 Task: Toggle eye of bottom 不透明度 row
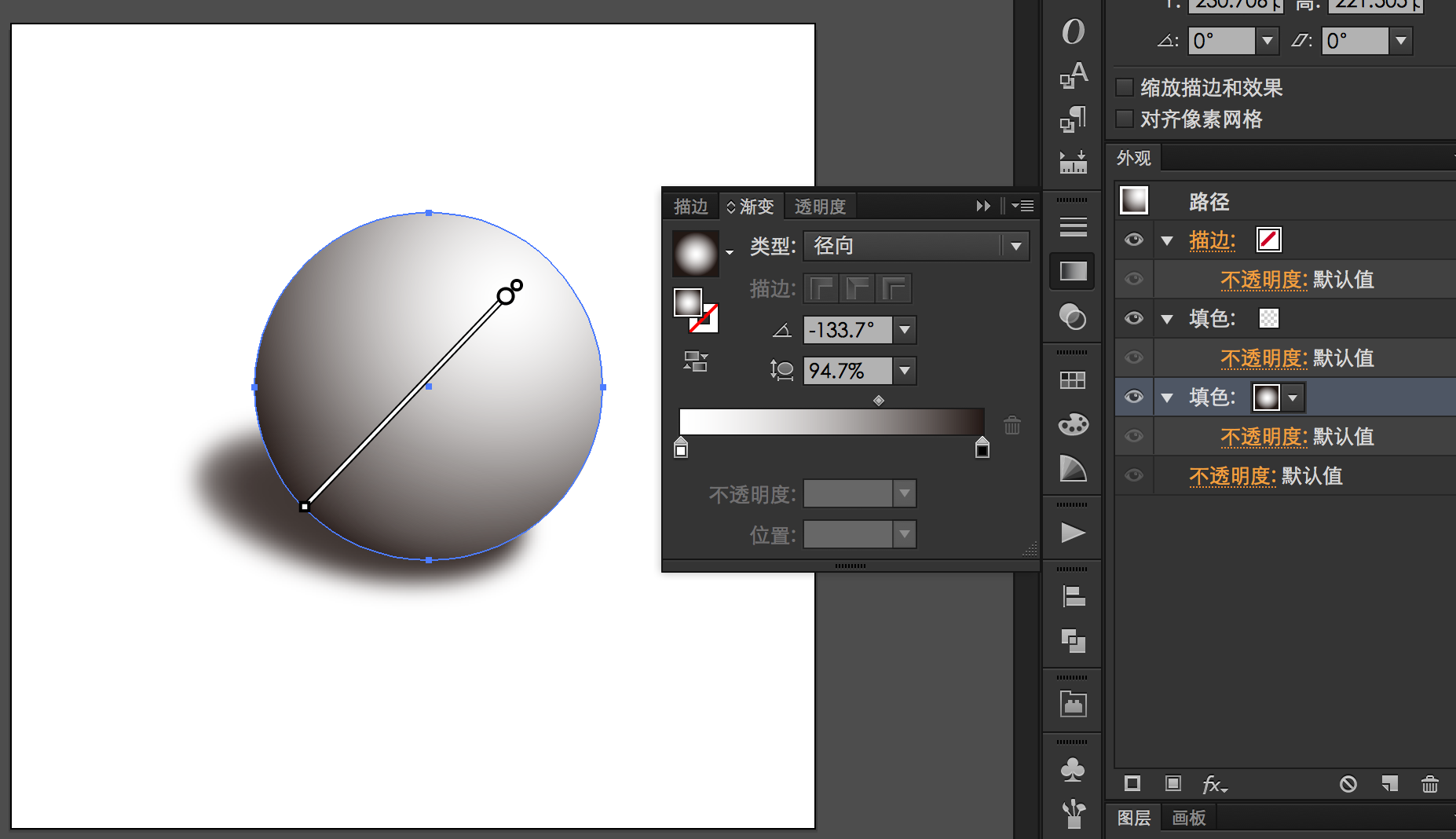pos(1133,475)
